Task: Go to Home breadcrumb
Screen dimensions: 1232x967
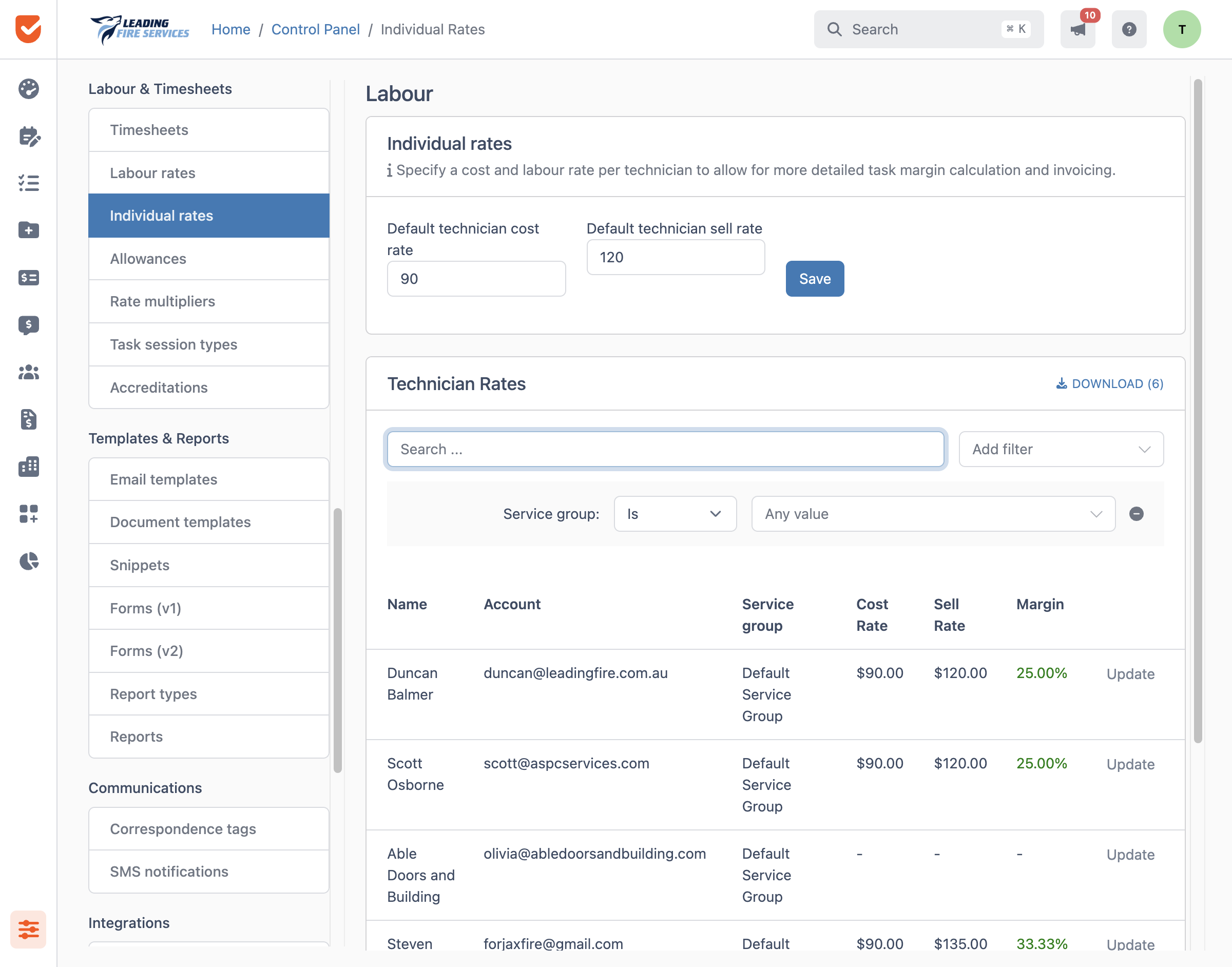Action: [230, 29]
